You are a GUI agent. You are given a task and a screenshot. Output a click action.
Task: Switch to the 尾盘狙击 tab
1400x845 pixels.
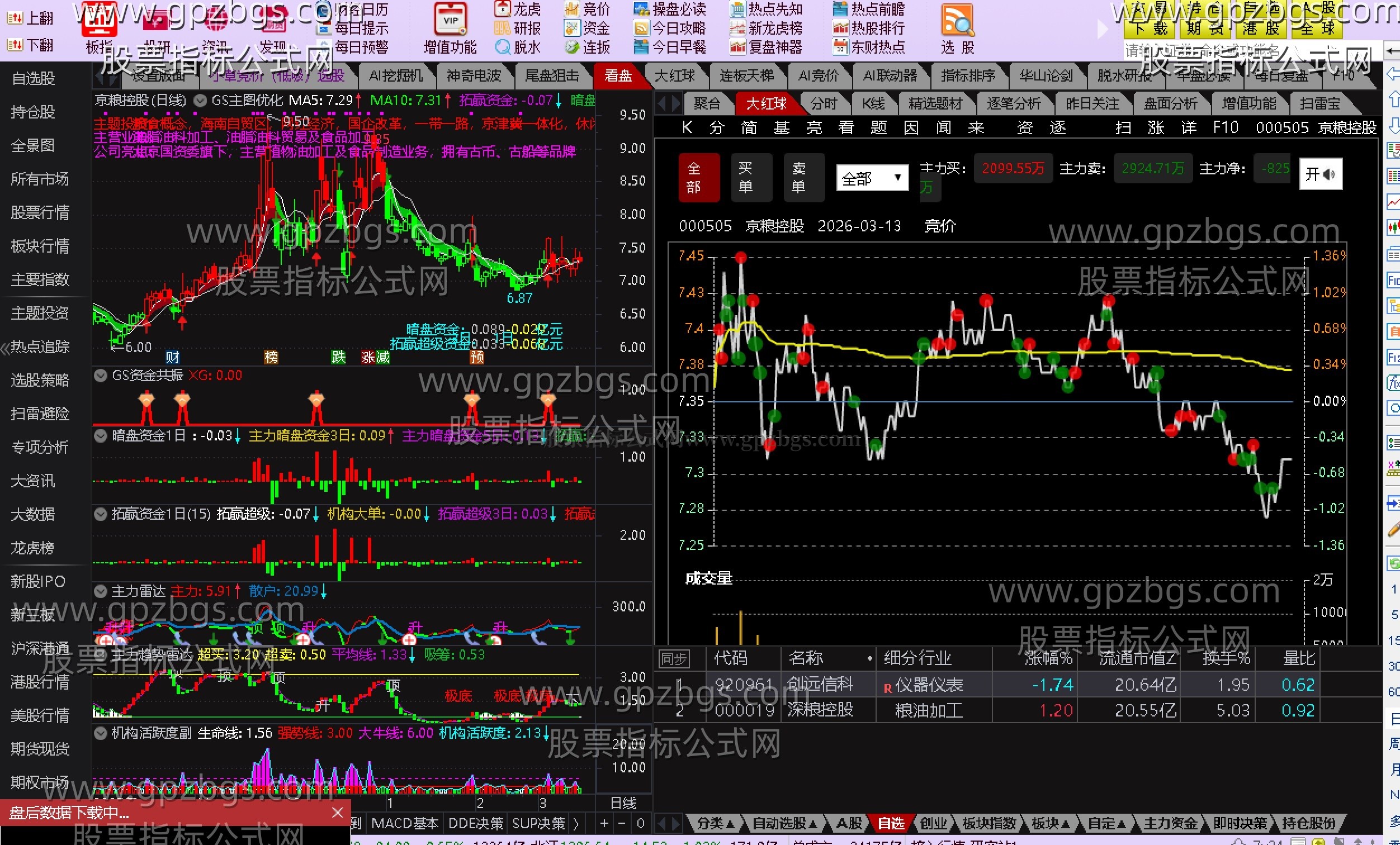[x=551, y=75]
